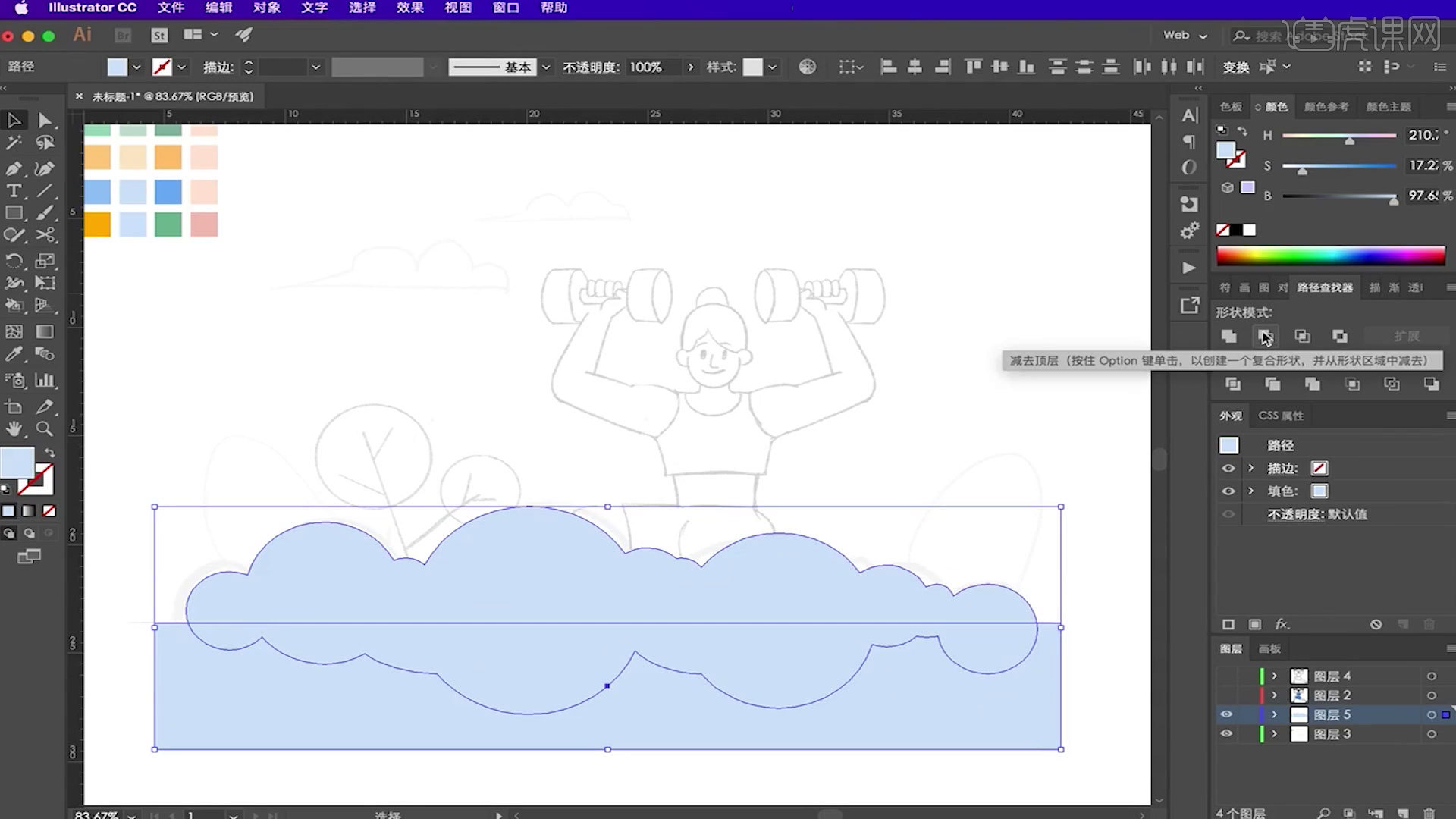Open the 效果 menu
Viewport: 1456px width, 819px height.
[409, 8]
